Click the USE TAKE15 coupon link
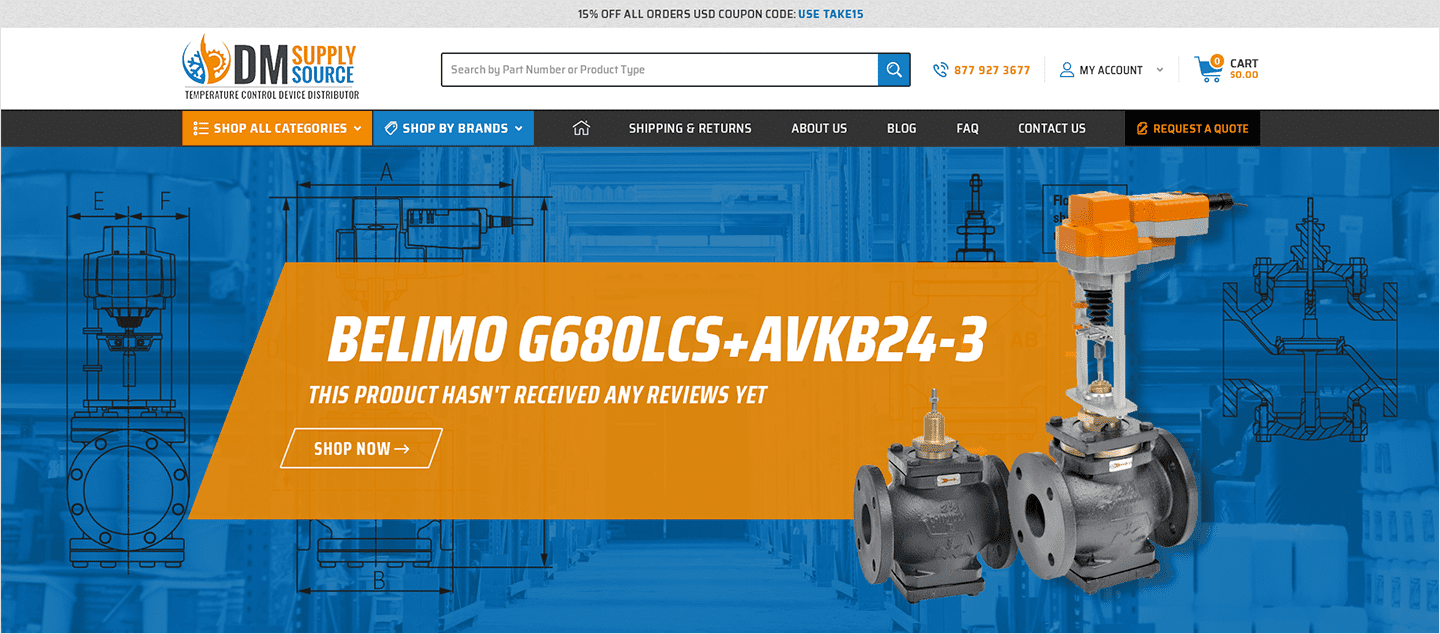 830,14
